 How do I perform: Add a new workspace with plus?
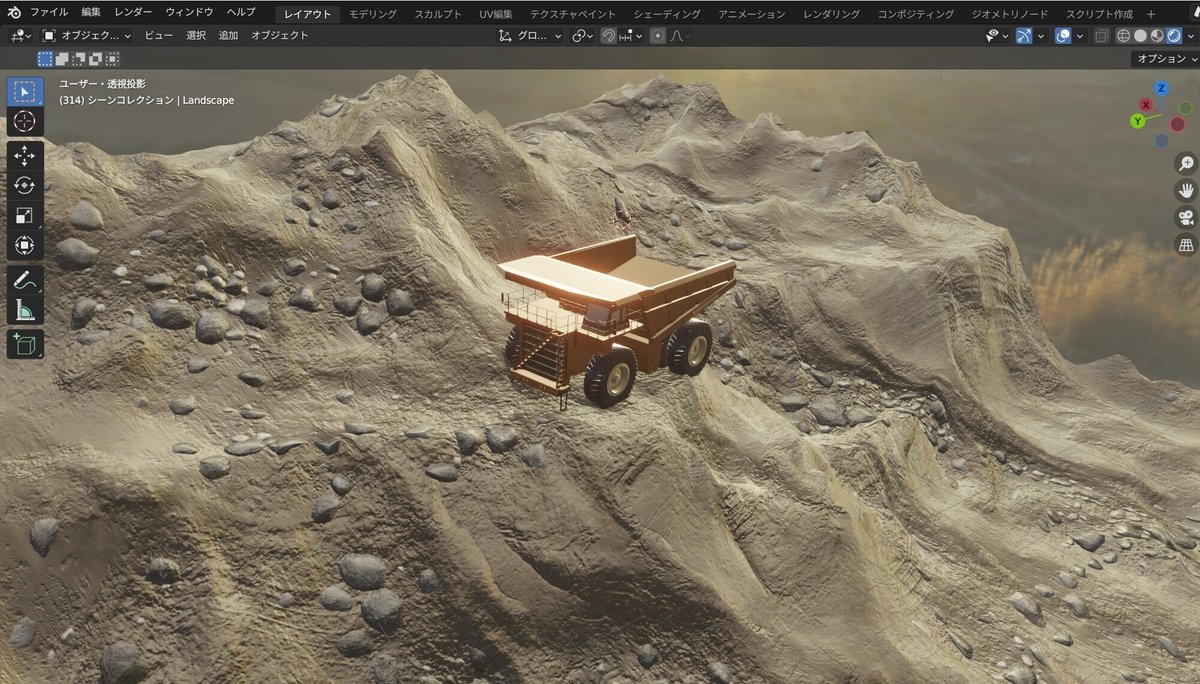tap(1151, 14)
